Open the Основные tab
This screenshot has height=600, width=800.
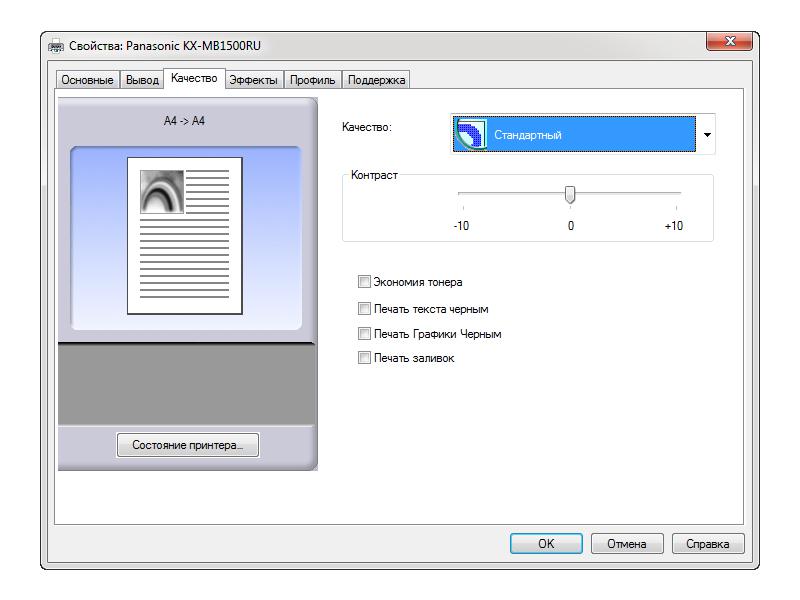(87, 80)
